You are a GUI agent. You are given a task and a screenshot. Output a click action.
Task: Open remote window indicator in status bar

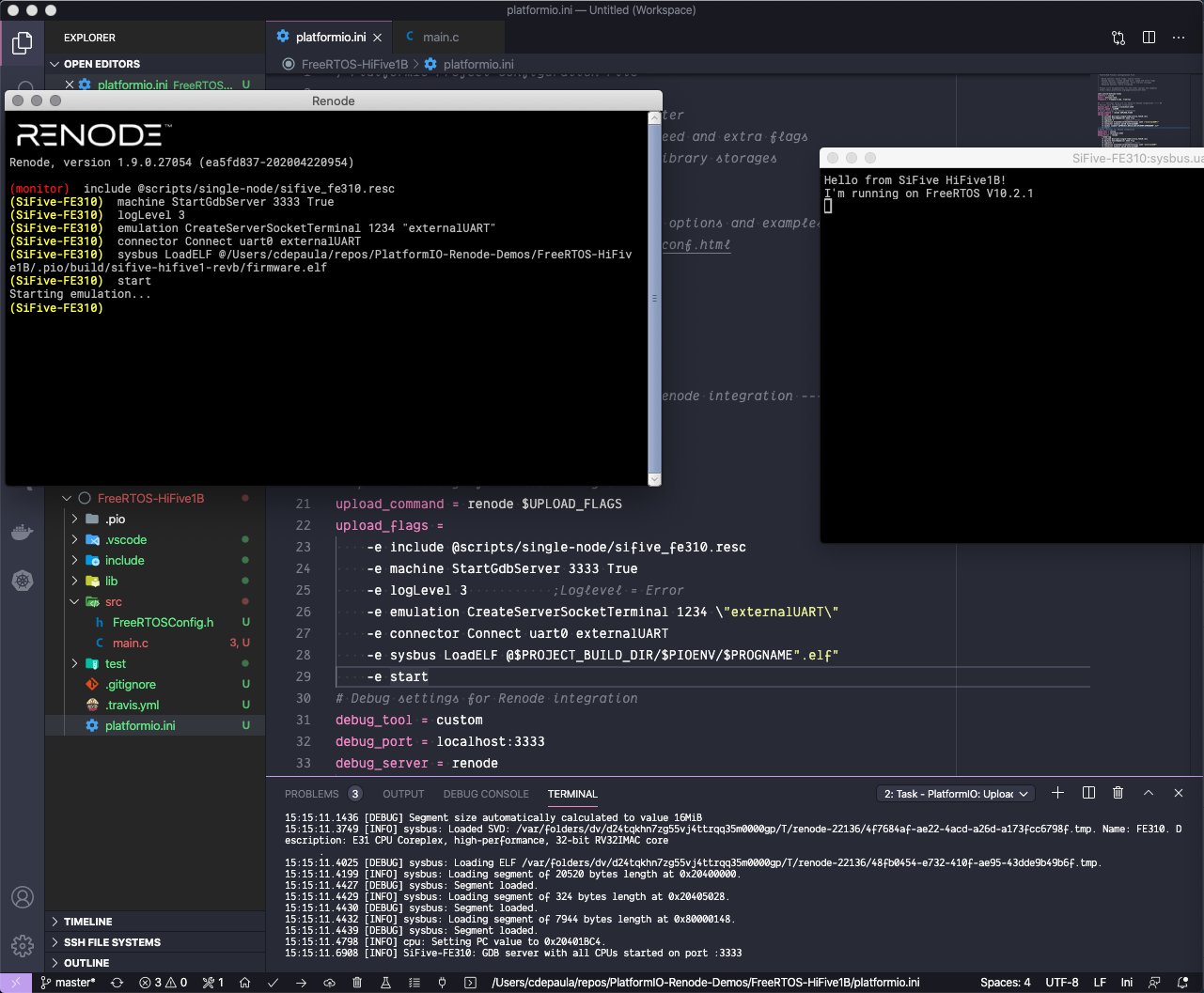click(x=15, y=983)
